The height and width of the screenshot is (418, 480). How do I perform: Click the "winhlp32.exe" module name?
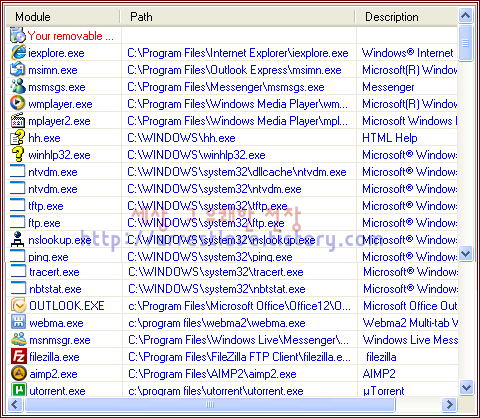click(x=59, y=155)
